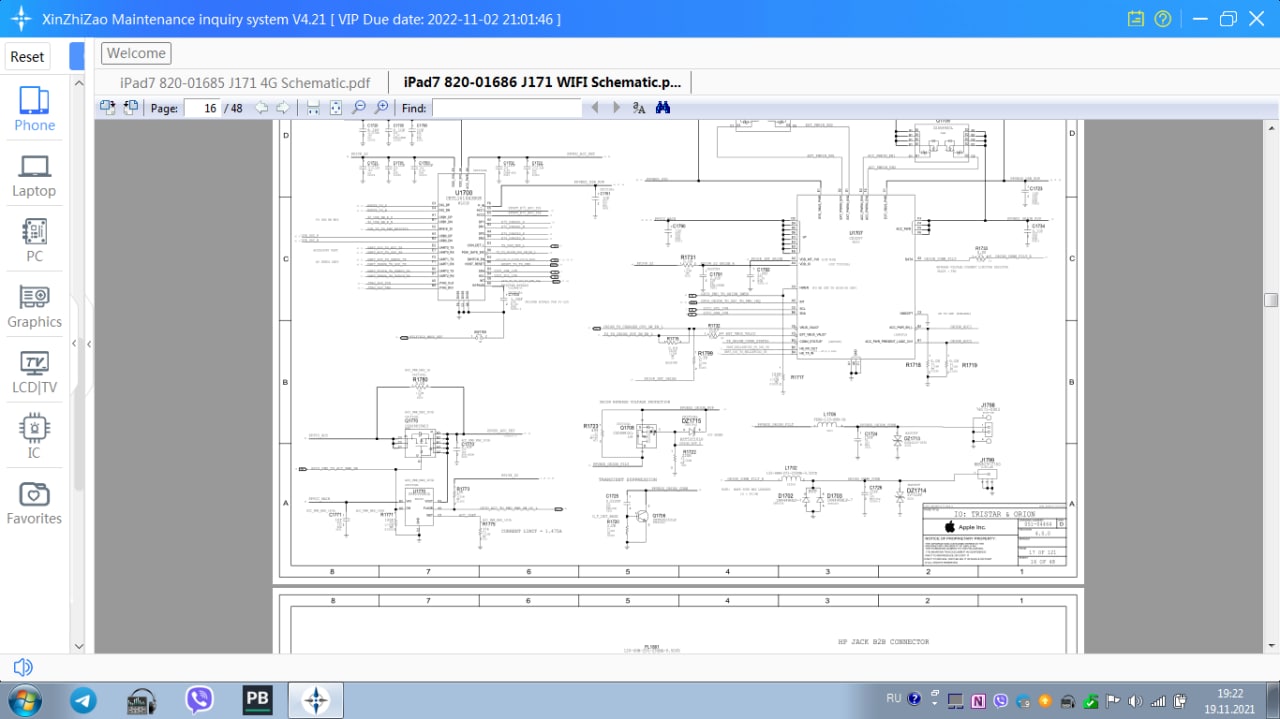Go to previous page arrow
The width and height of the screenshot is (1280, 719).
click(263, 108)
